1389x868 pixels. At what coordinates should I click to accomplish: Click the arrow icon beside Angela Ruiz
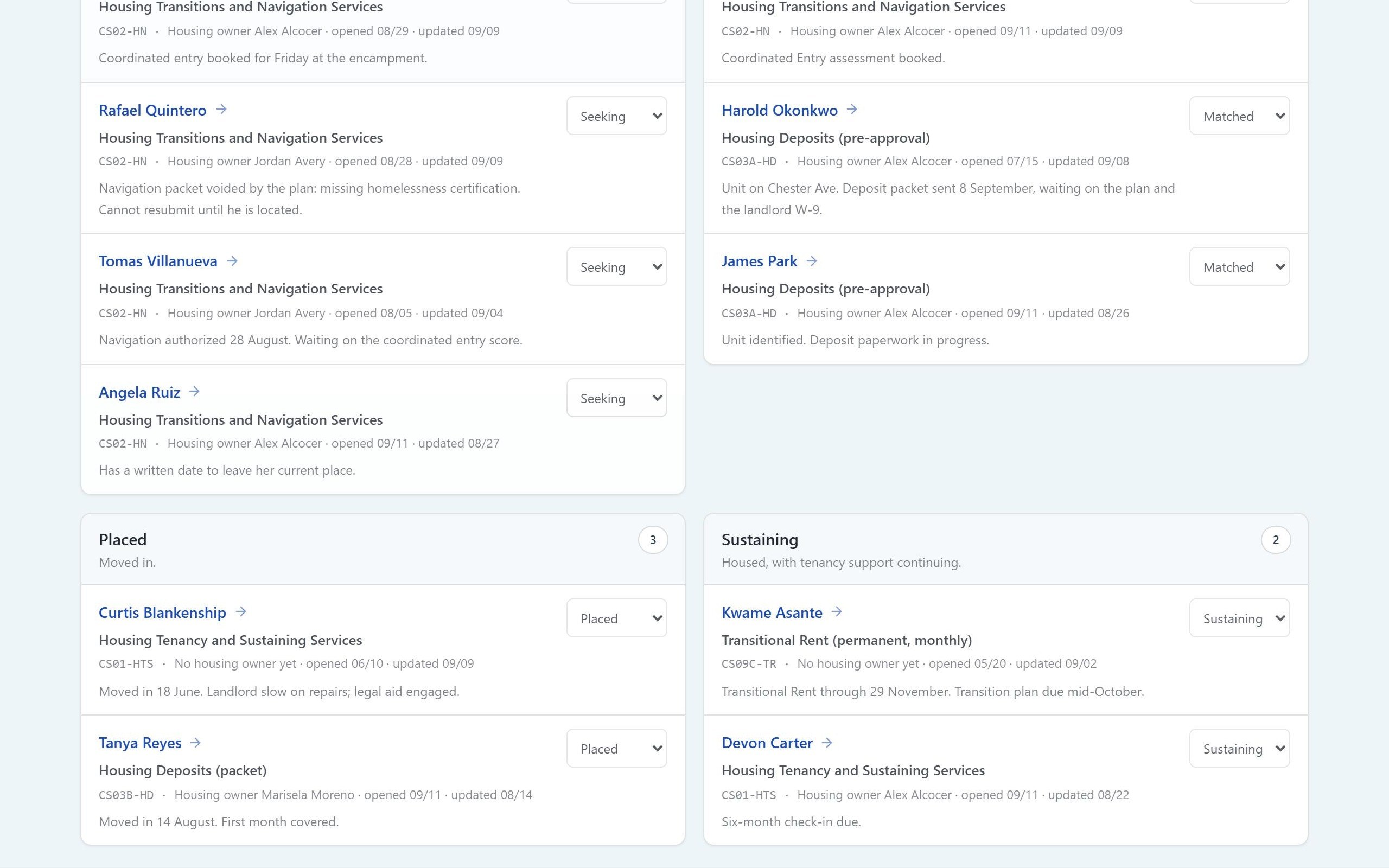pos(195,392)
